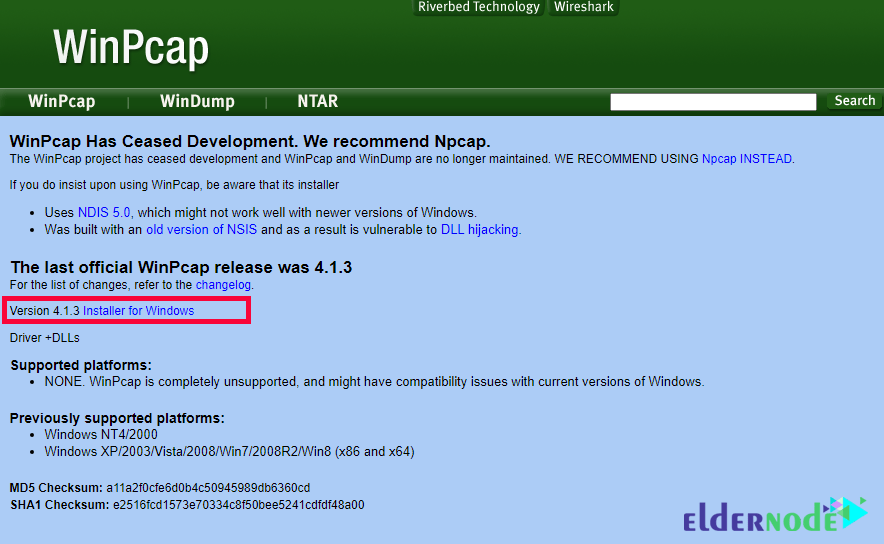Select the NTAR navigation item
The height and width of the screenshot is (544, 884).
(317, 101)
